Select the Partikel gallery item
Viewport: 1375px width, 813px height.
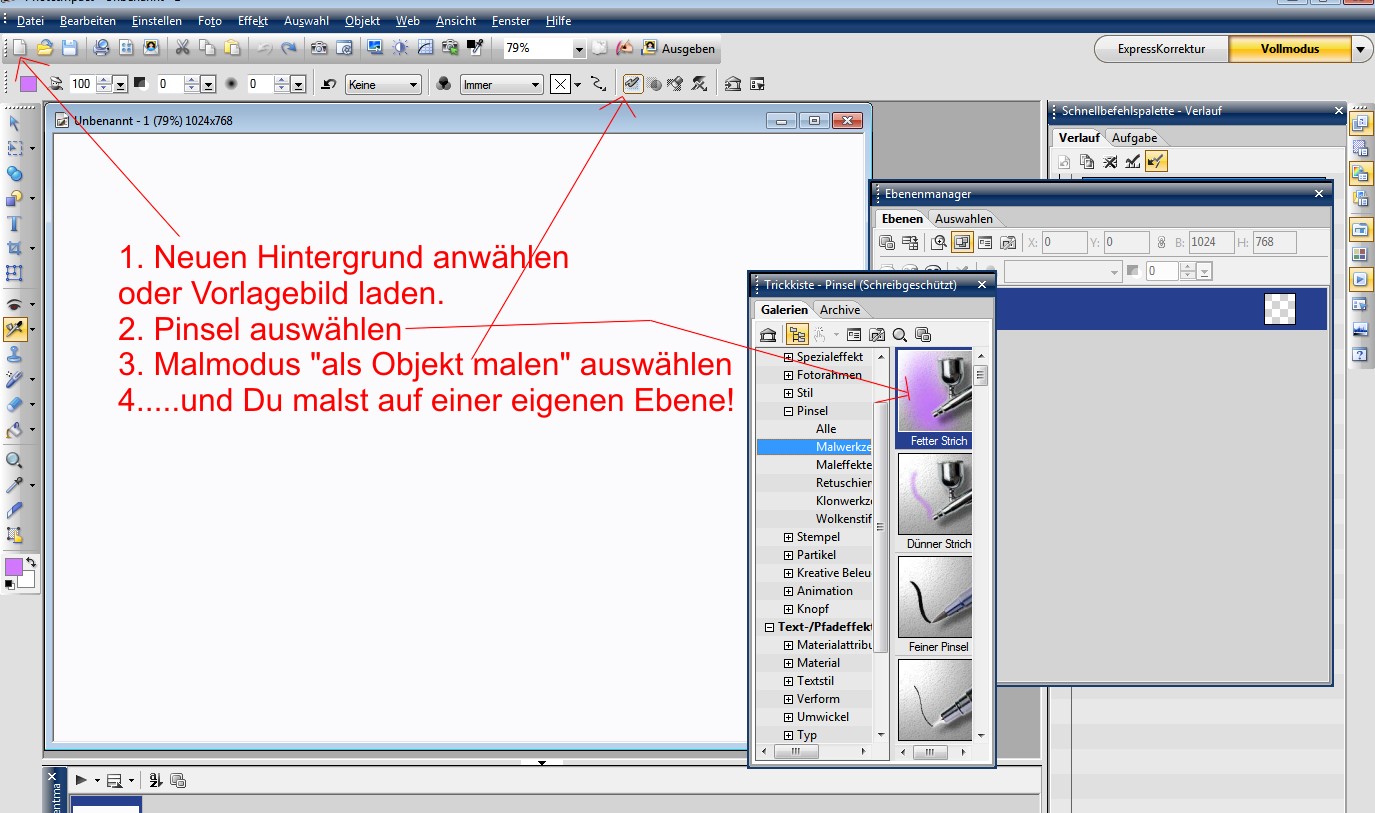(816, 555)
